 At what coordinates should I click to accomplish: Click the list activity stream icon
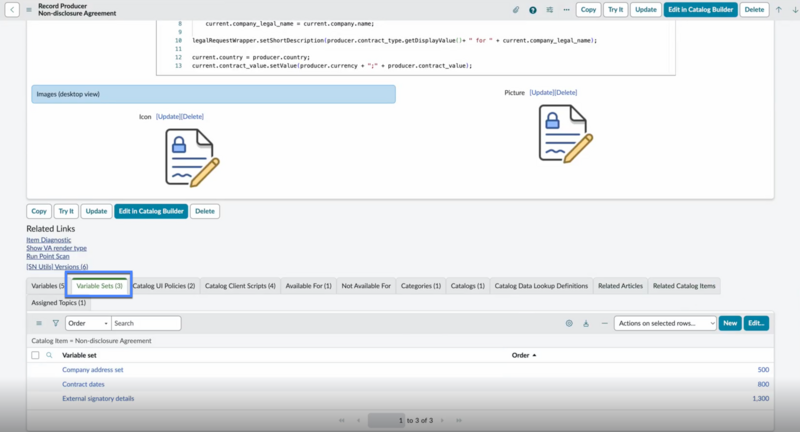click(x=586, y=323)
